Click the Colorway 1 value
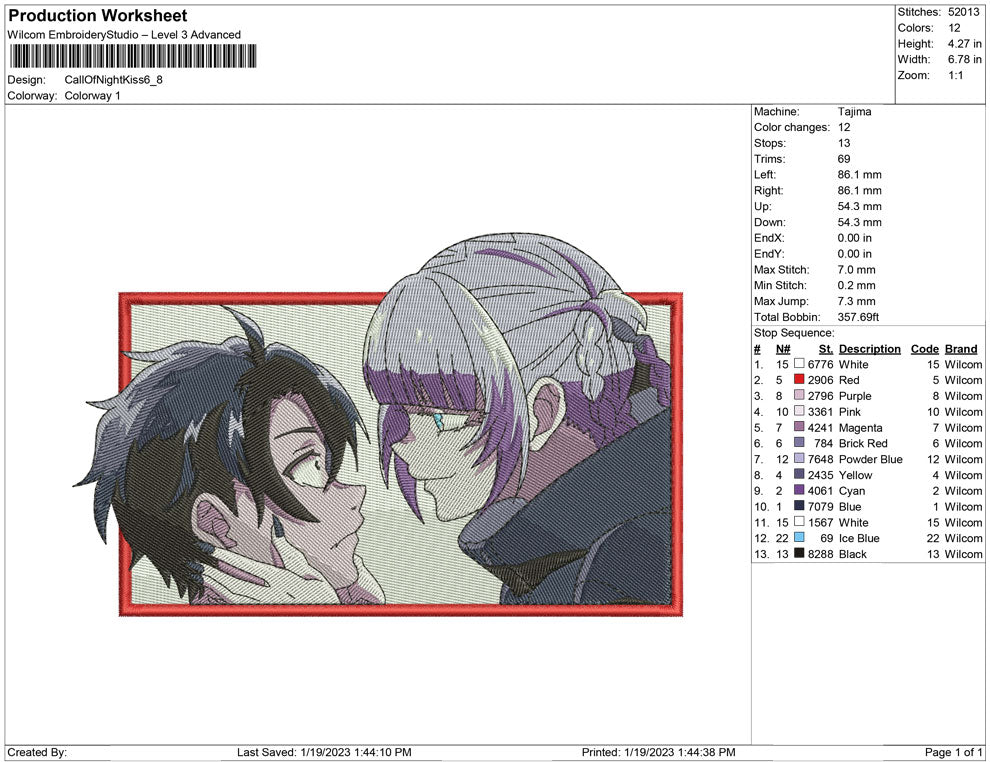The image size is (990, 762). [92, 96]
